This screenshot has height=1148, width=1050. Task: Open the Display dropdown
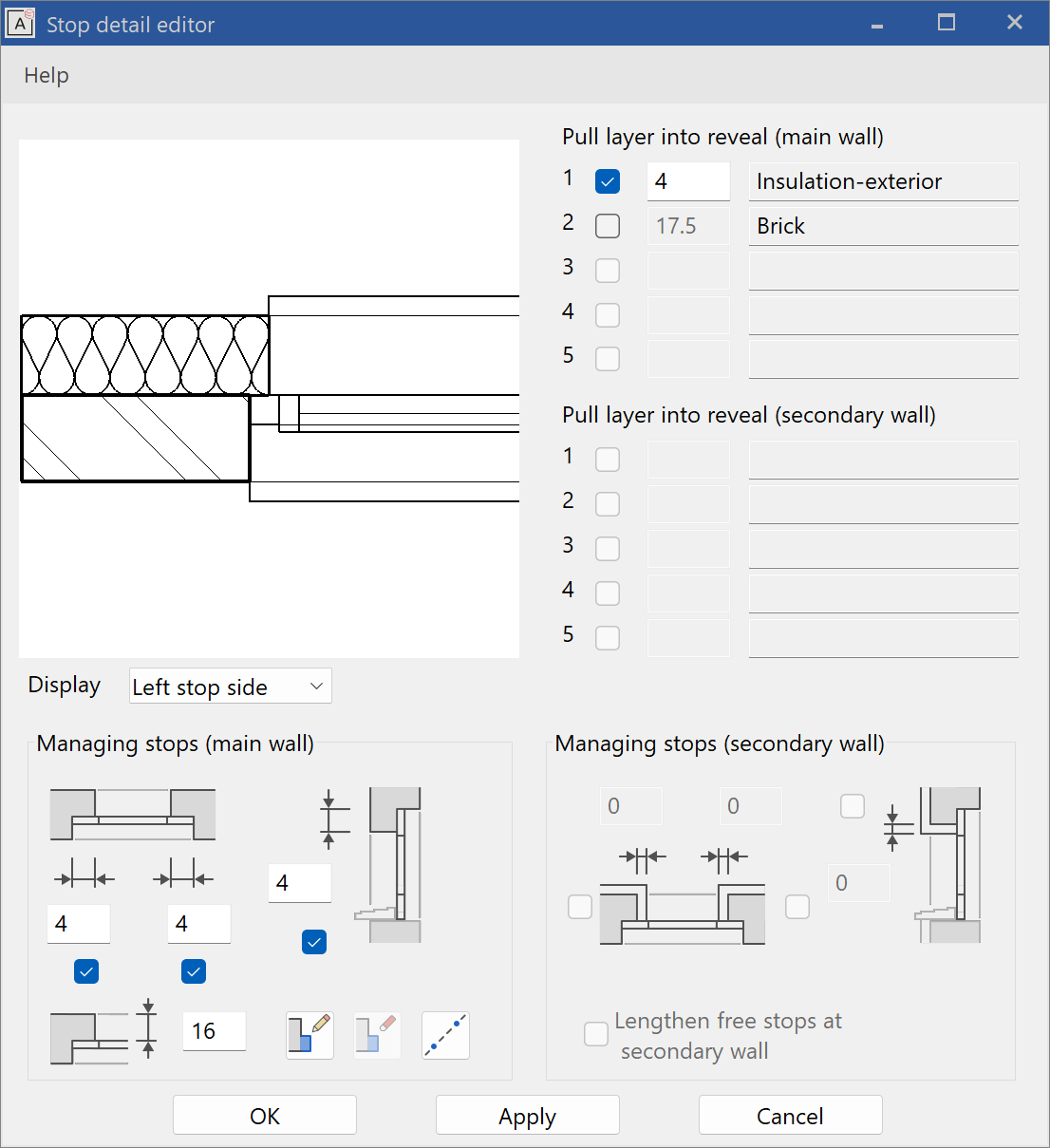(x=230, y=687)
